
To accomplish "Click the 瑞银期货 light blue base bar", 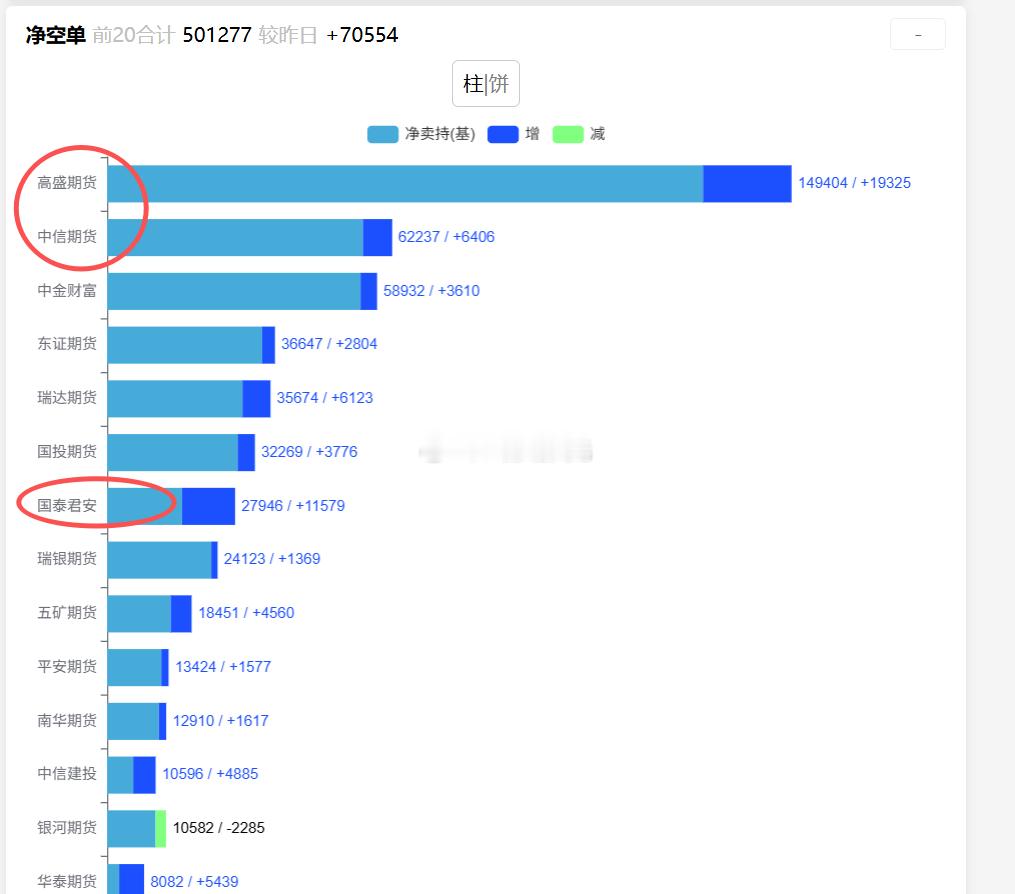I will click(x=160, y=560).
